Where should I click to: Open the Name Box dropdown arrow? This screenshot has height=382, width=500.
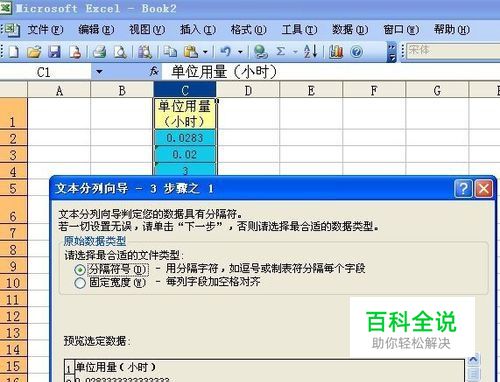pyautogui.click(x=99, y=72)
